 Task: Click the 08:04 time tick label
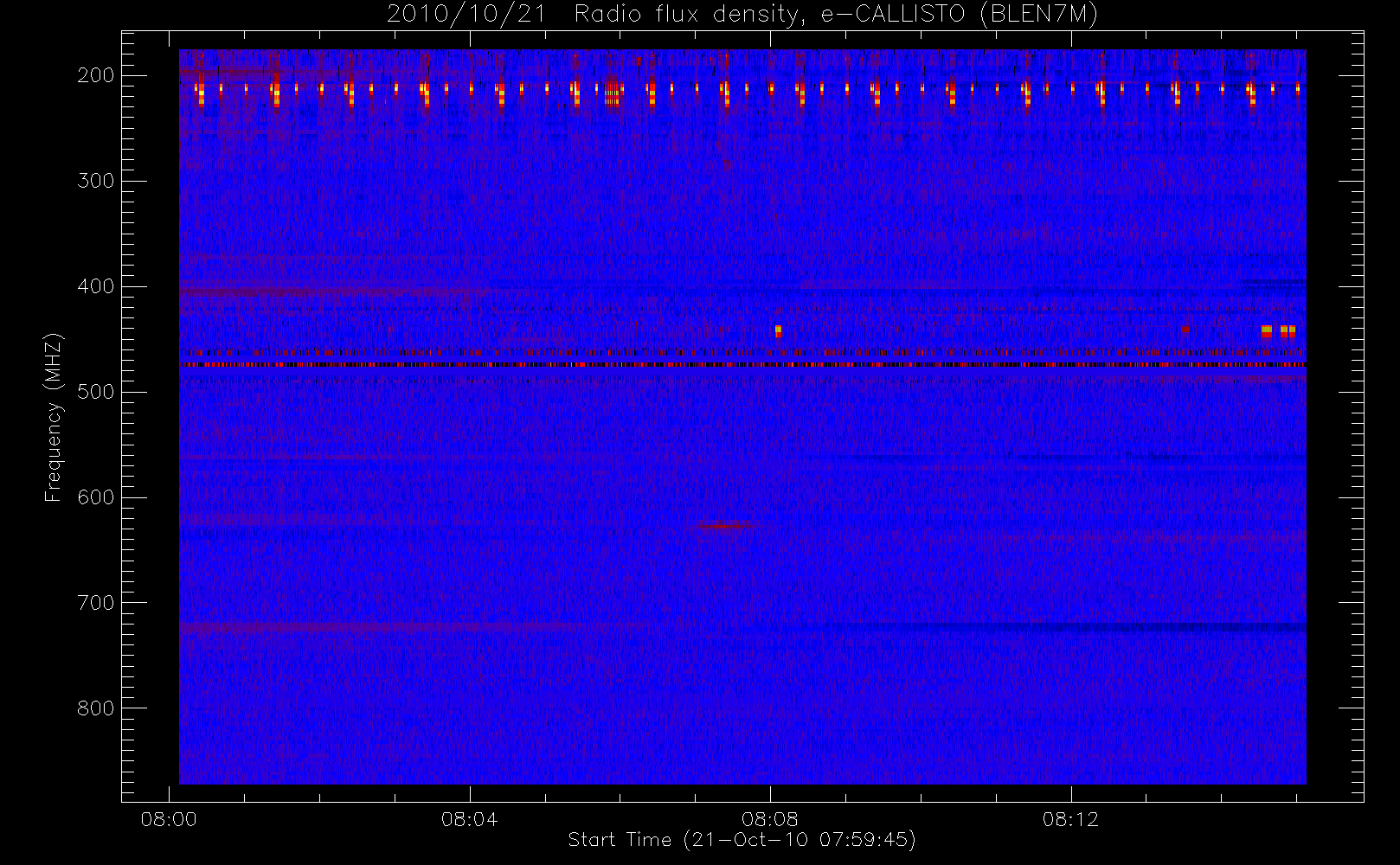469,819
